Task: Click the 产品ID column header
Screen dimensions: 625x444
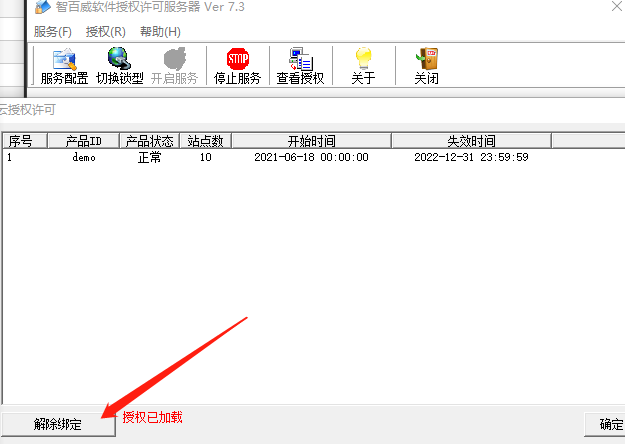Action: (83, 141)
